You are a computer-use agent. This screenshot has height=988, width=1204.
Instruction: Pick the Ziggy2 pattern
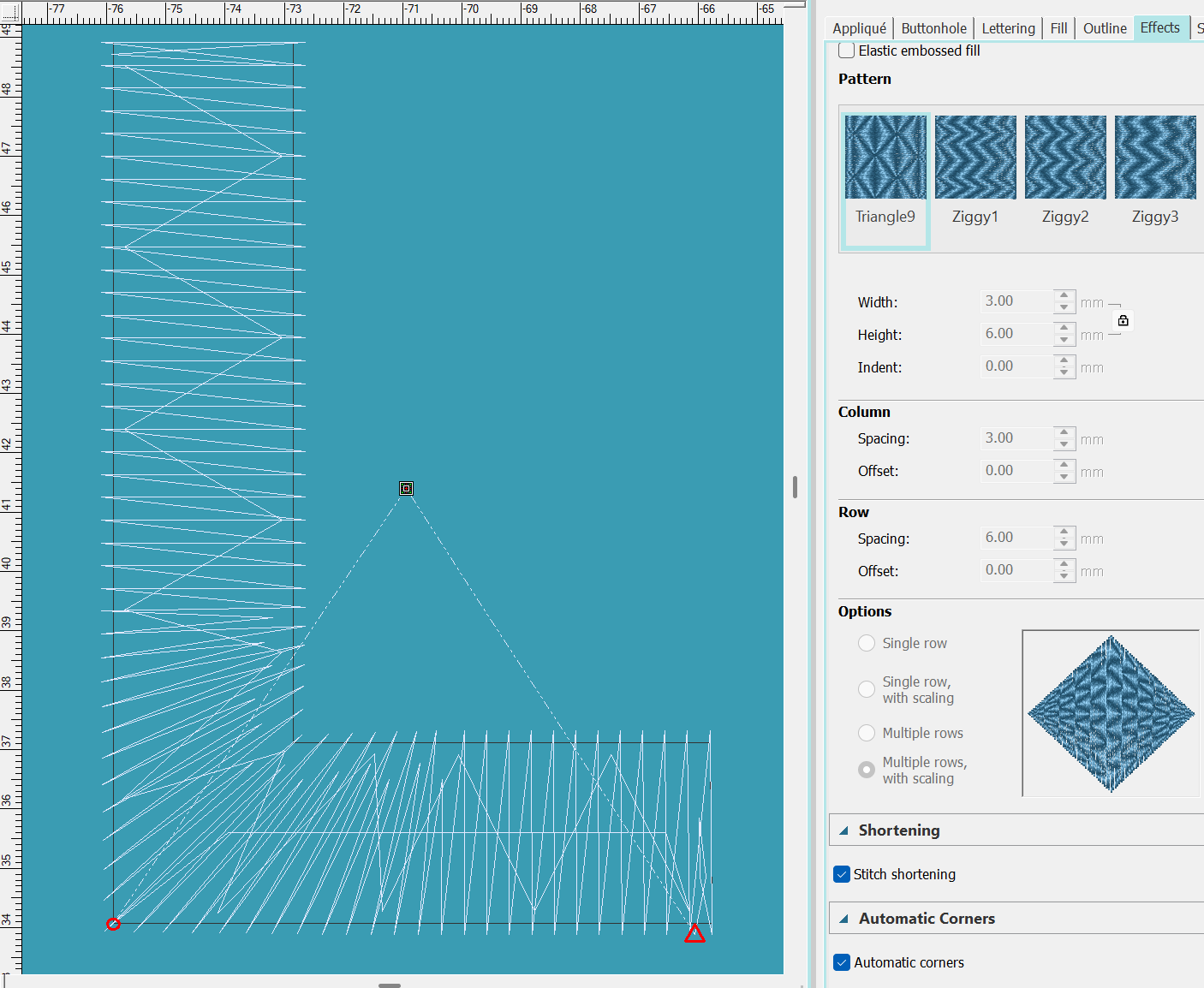[1065, 158]
